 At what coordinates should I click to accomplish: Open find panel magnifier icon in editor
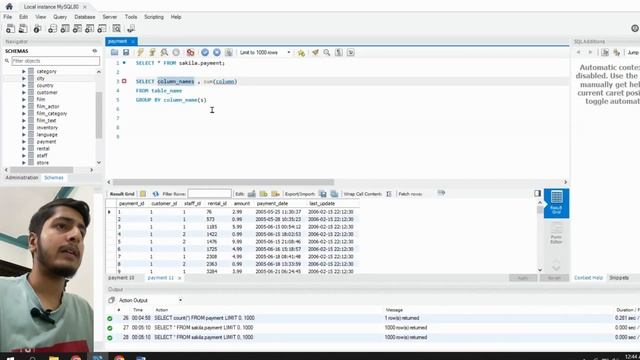click(327, 52)
